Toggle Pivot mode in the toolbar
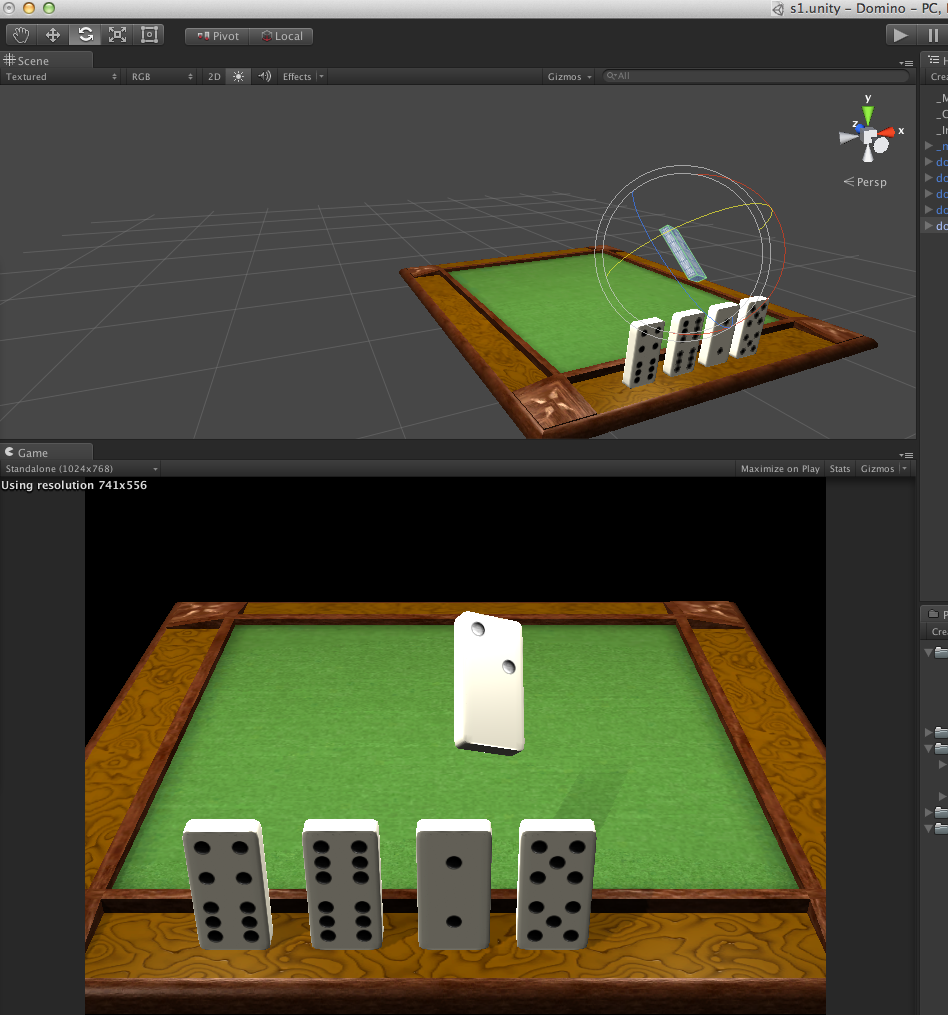Viewport: 948px width, 1015px height. pyautogui.click(x=216, y=35)
